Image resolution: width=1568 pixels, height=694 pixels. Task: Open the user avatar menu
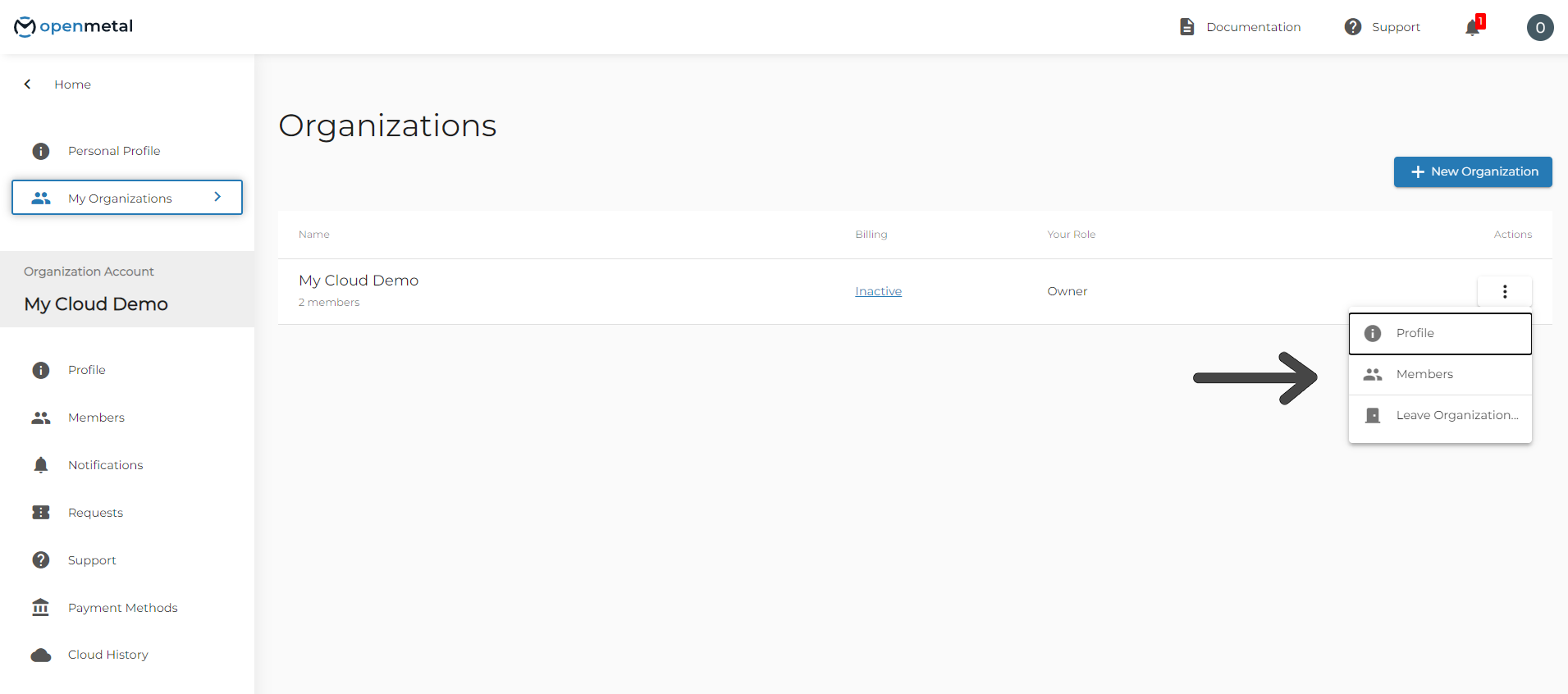pyautogui.click(x=1539, y=28)
